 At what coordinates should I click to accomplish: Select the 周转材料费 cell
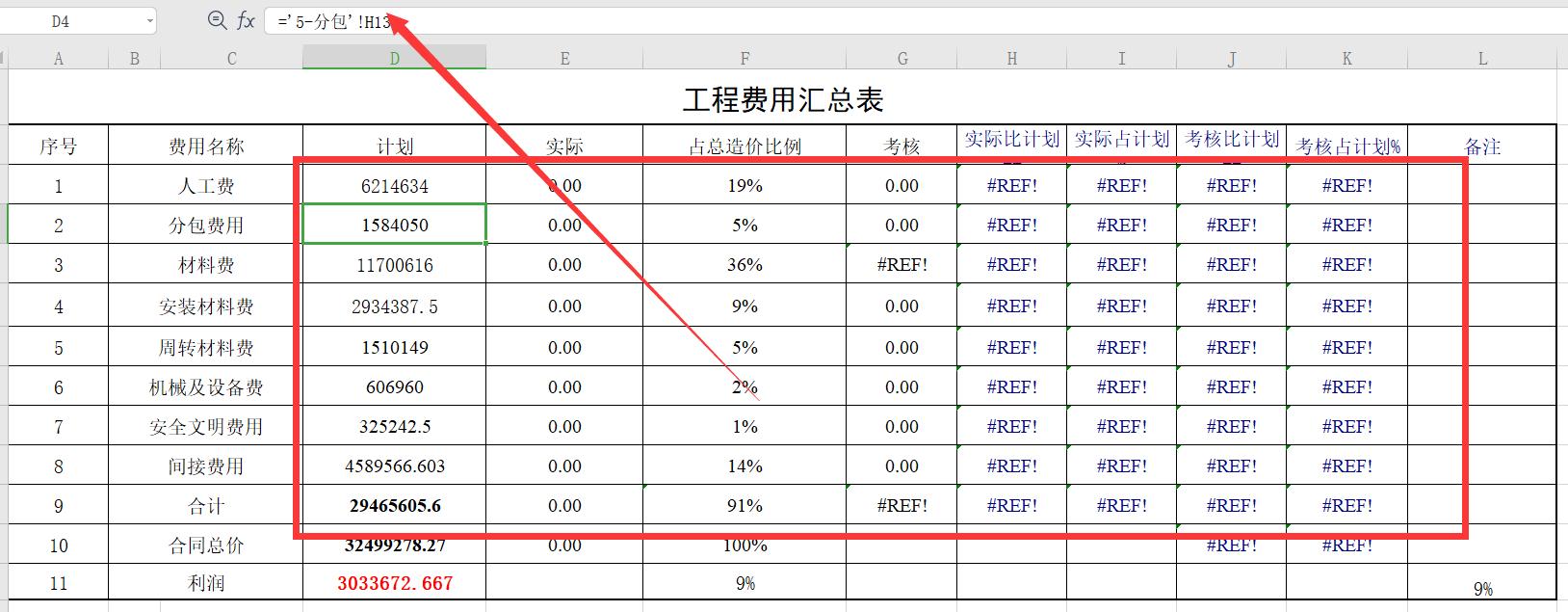click(x=206, y=347)
